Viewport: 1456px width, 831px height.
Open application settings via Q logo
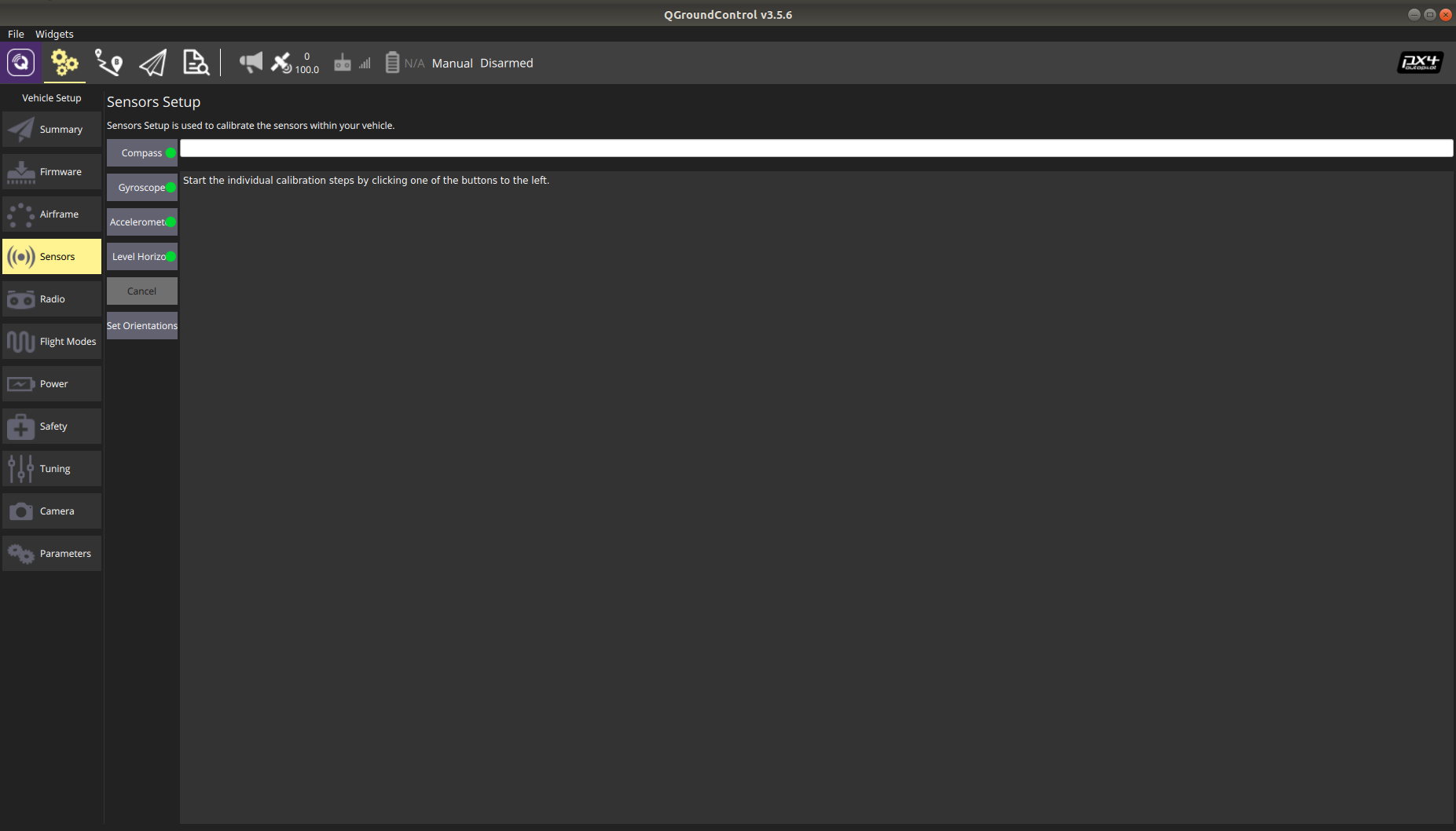pos(21,63)
